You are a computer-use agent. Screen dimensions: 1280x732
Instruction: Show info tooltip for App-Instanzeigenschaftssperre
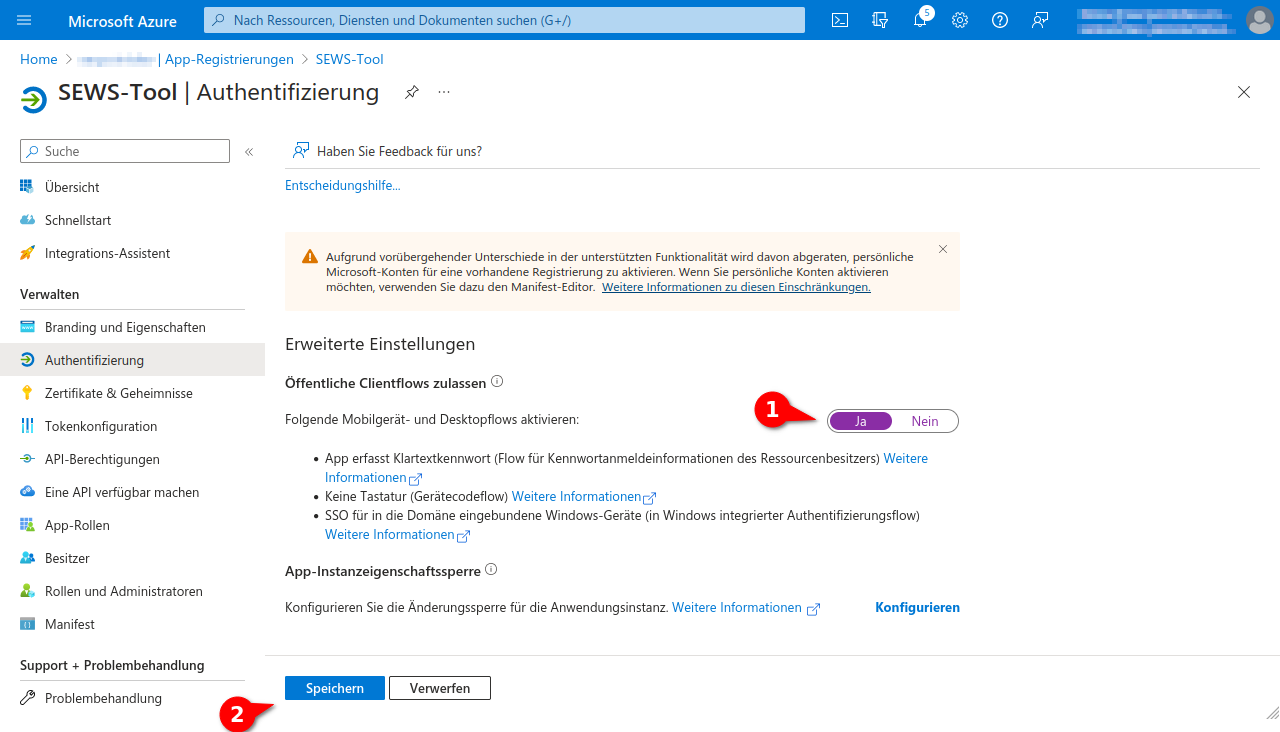coord(491,570)
